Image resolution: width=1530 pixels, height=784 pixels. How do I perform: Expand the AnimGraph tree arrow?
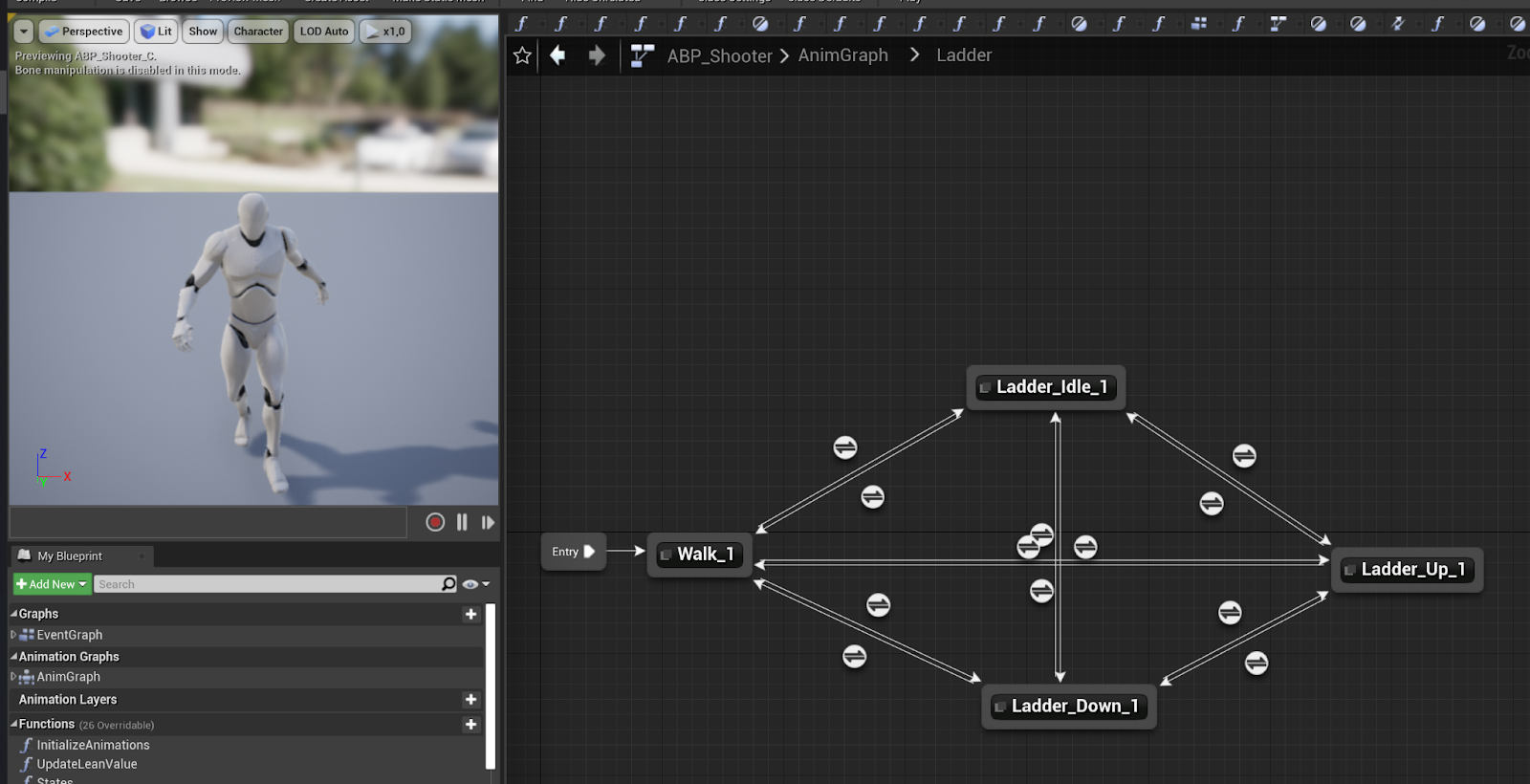pos(13,677)
